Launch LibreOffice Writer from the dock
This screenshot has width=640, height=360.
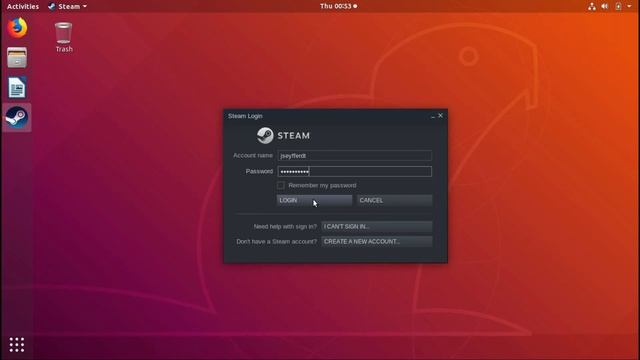point(17,87)
